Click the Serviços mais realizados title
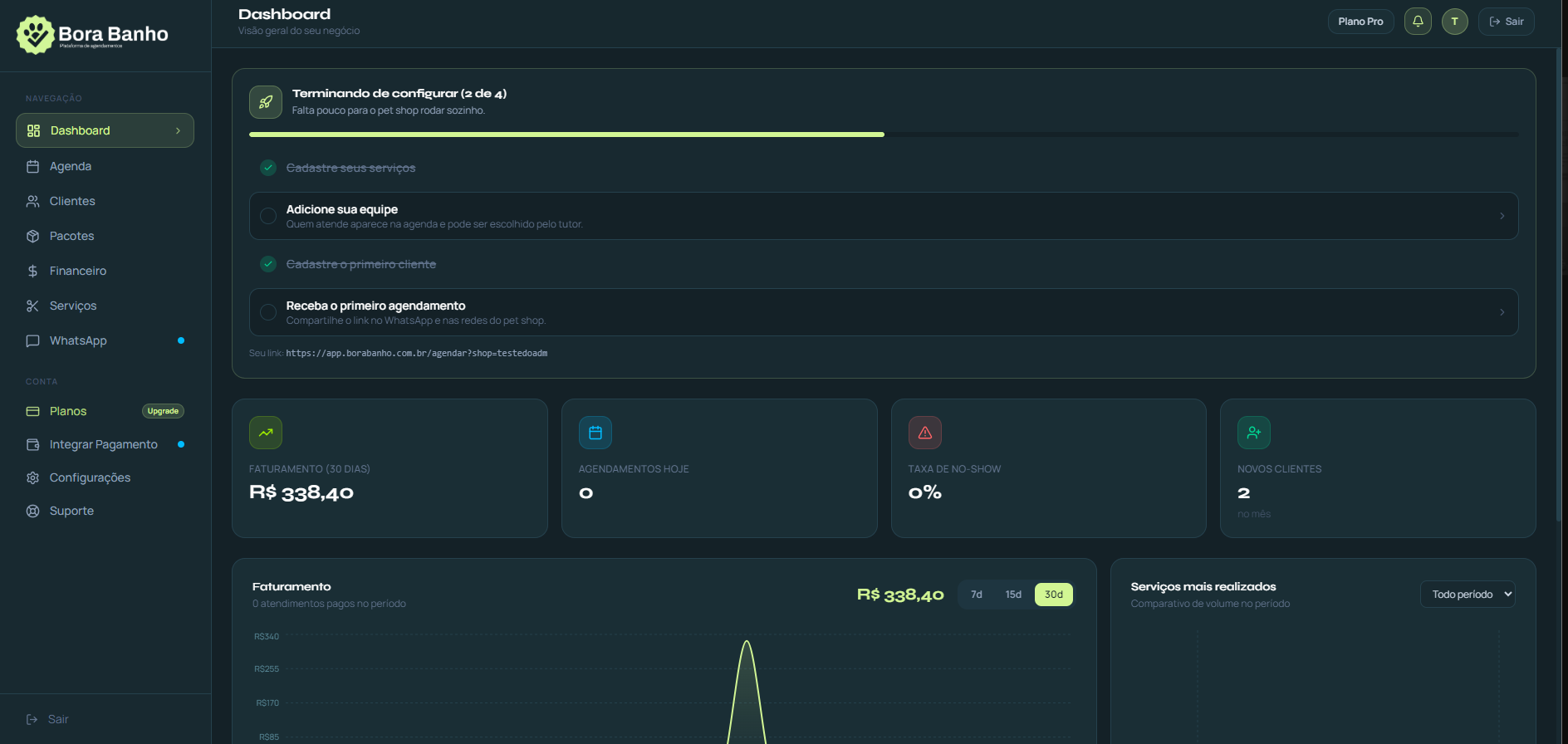 click(1203, 586)
